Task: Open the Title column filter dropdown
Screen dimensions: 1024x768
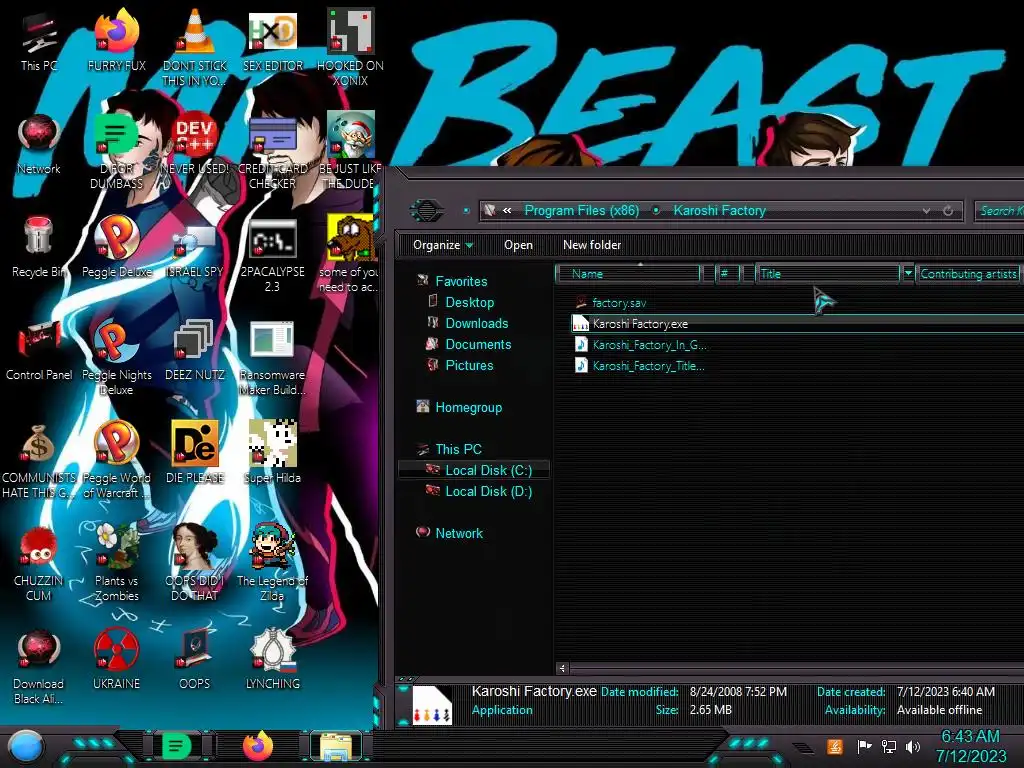Action: (908, 274)
